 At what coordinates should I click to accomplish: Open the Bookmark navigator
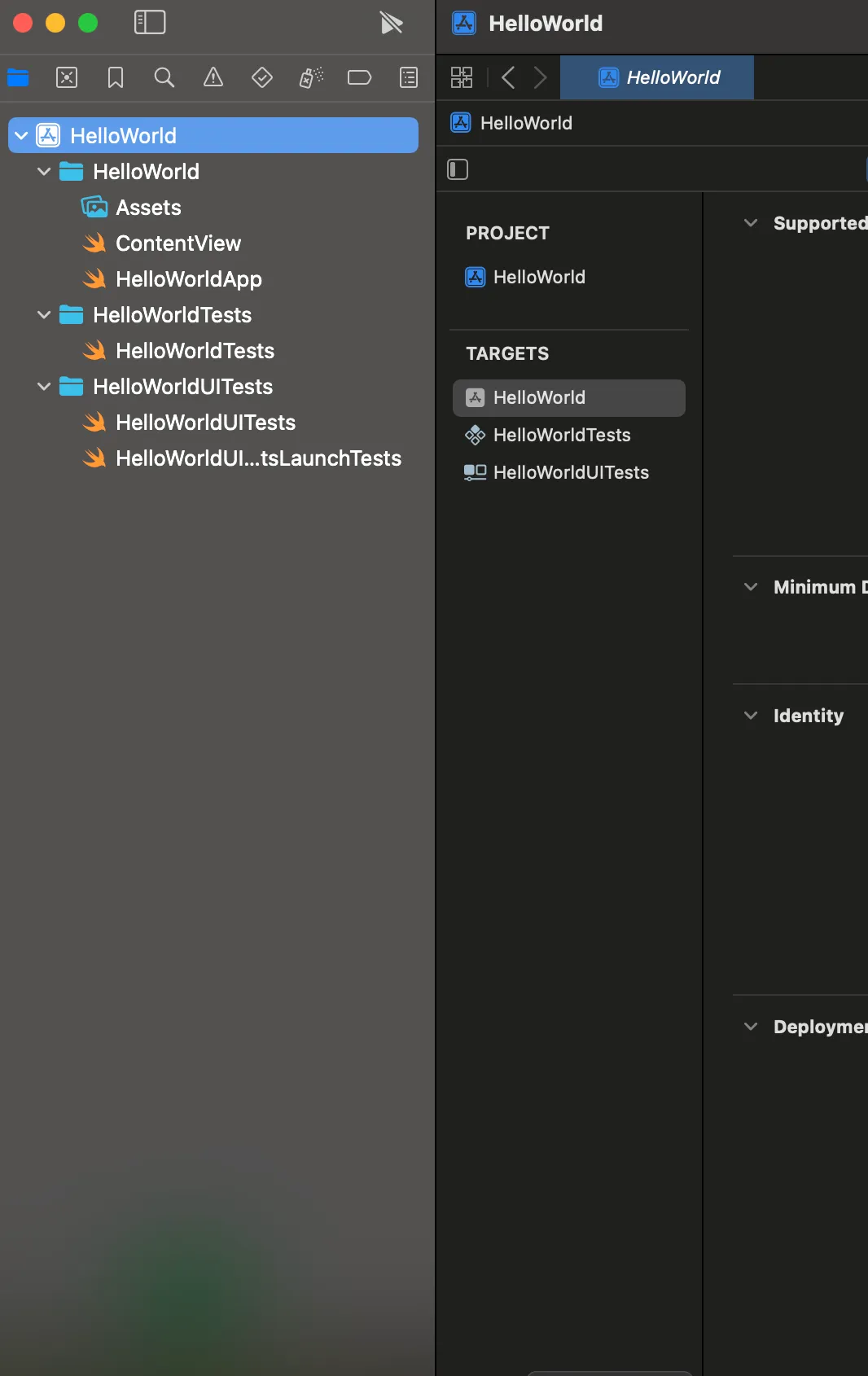[x=116, y=77]
